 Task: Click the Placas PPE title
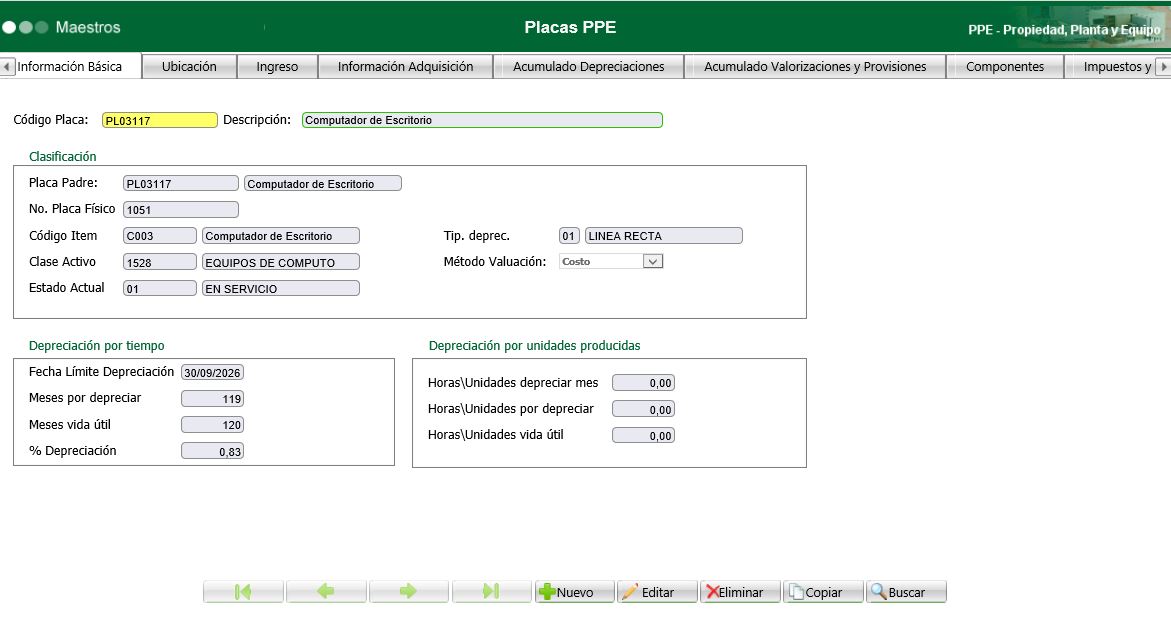(570, 28)
